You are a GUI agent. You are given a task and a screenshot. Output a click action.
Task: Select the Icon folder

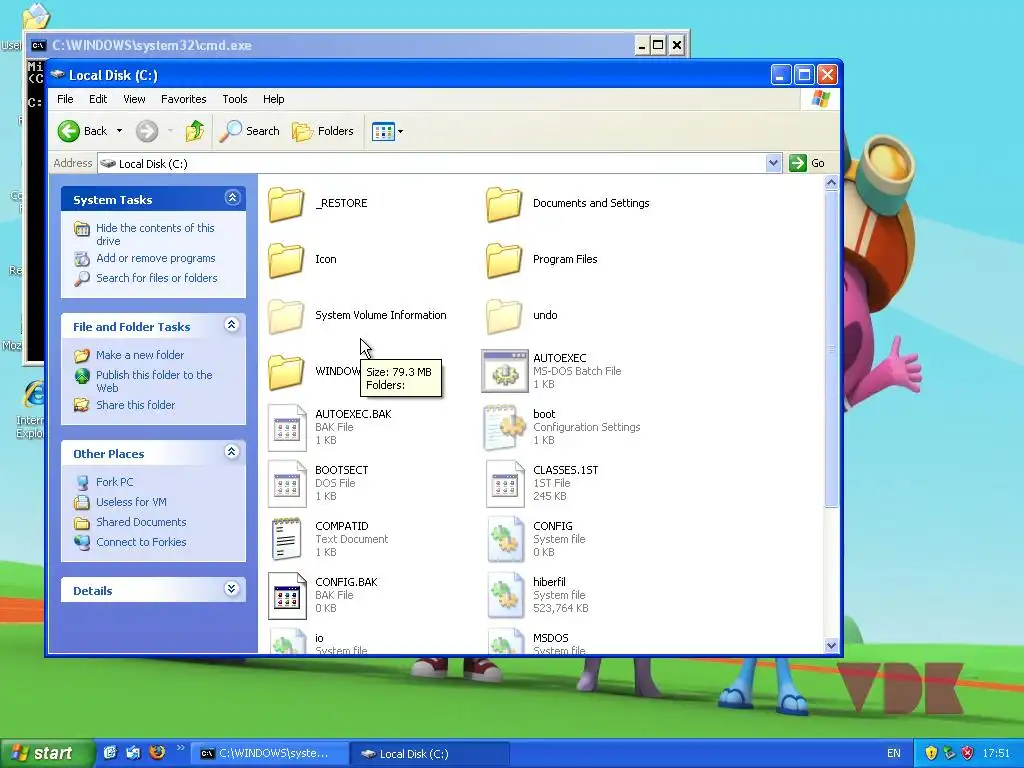[286, 260]
